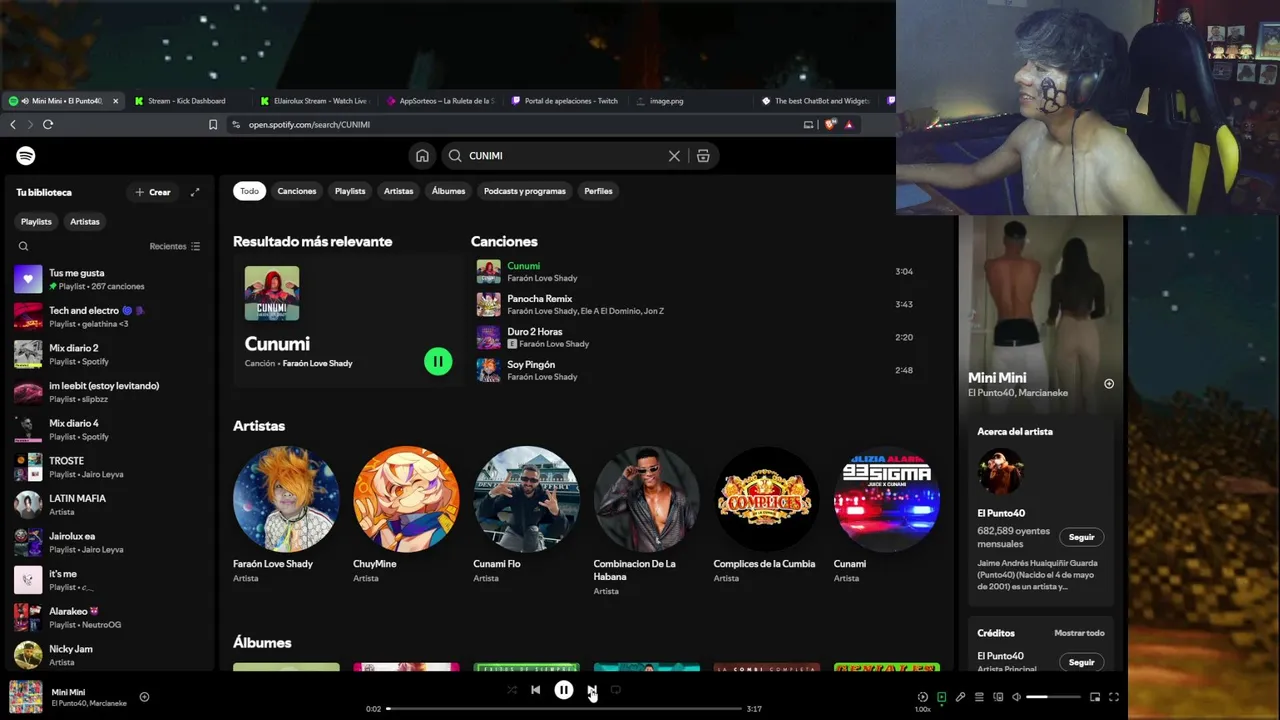Filter results by Artistas chip

coord(398,191)
